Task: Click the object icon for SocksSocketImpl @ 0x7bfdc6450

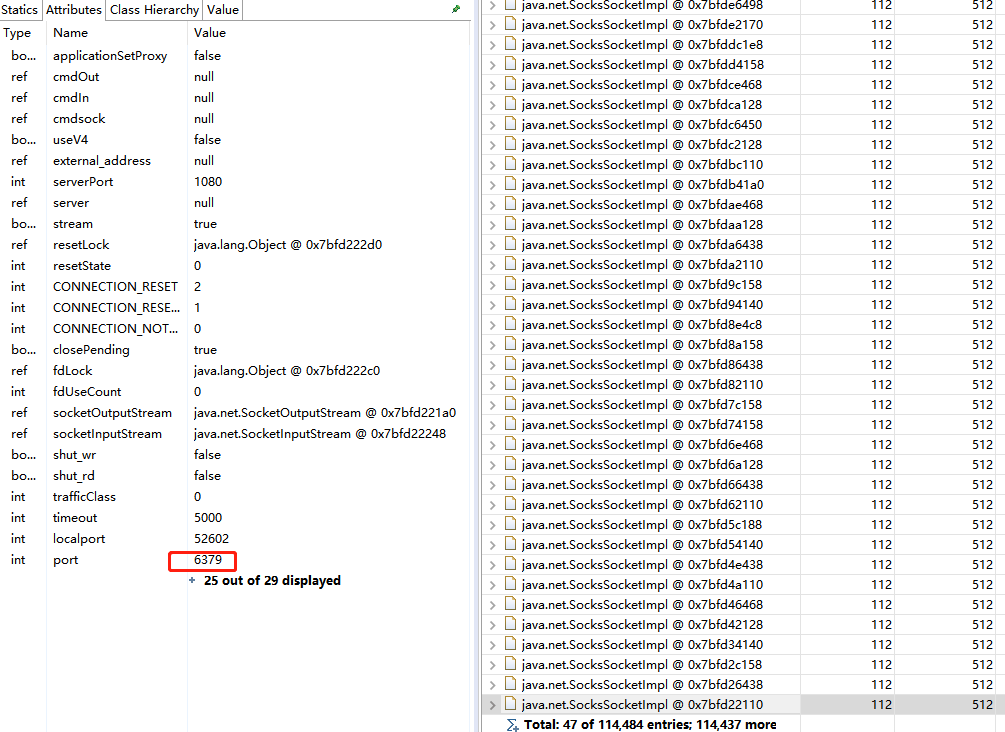Action: pyautogui.click(x=510, y=124)
